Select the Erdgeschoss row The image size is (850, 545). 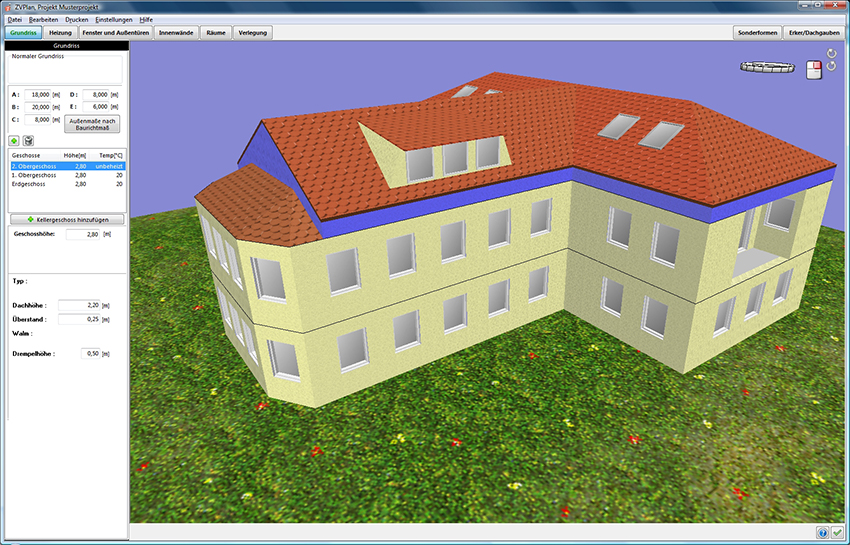pos(68,184)
